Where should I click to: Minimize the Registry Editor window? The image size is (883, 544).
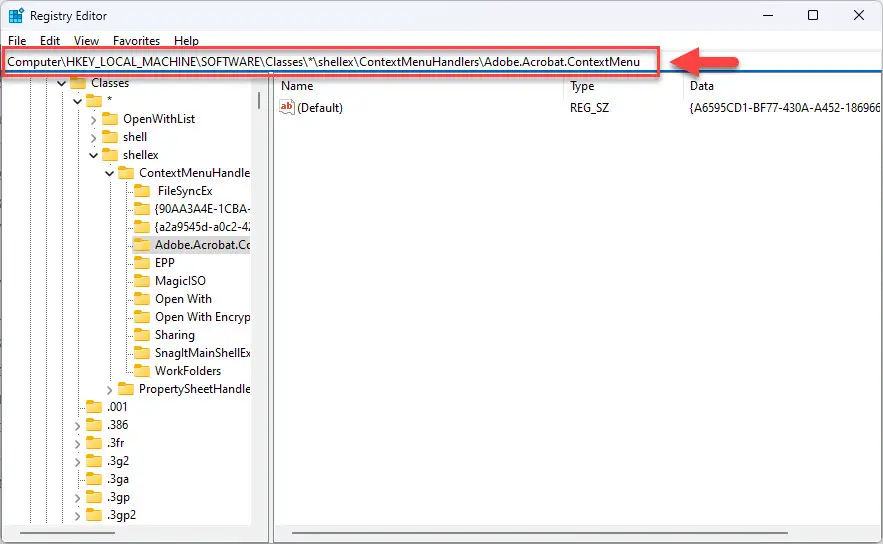tap(768, 15)
